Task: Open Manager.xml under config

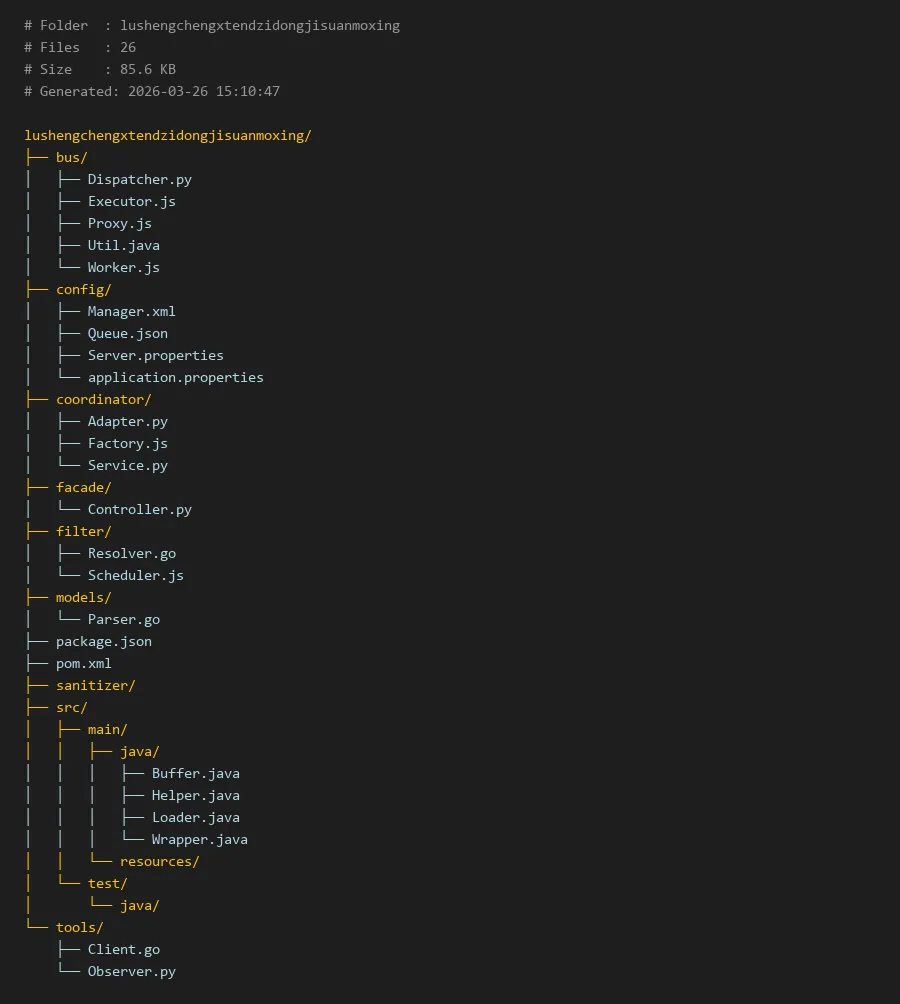Action: (131, 311)
